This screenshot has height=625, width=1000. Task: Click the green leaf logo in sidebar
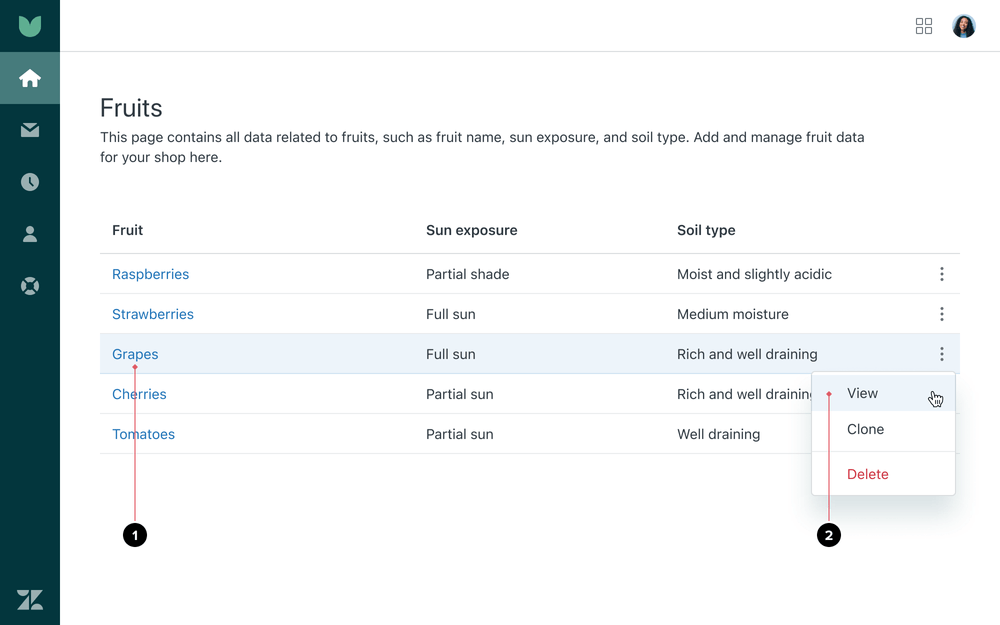pos(30,26)
